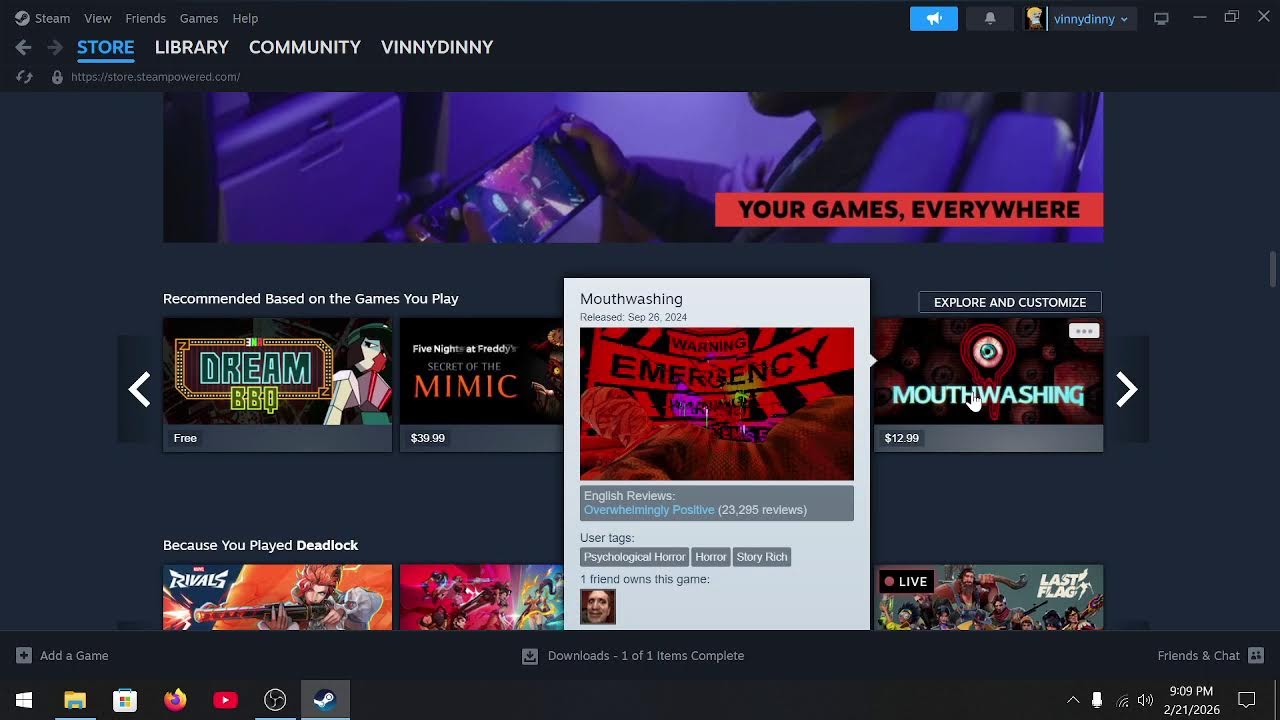
Task: Click the 'Because You Played Deadlock' heading
Action: coord(260,545)
